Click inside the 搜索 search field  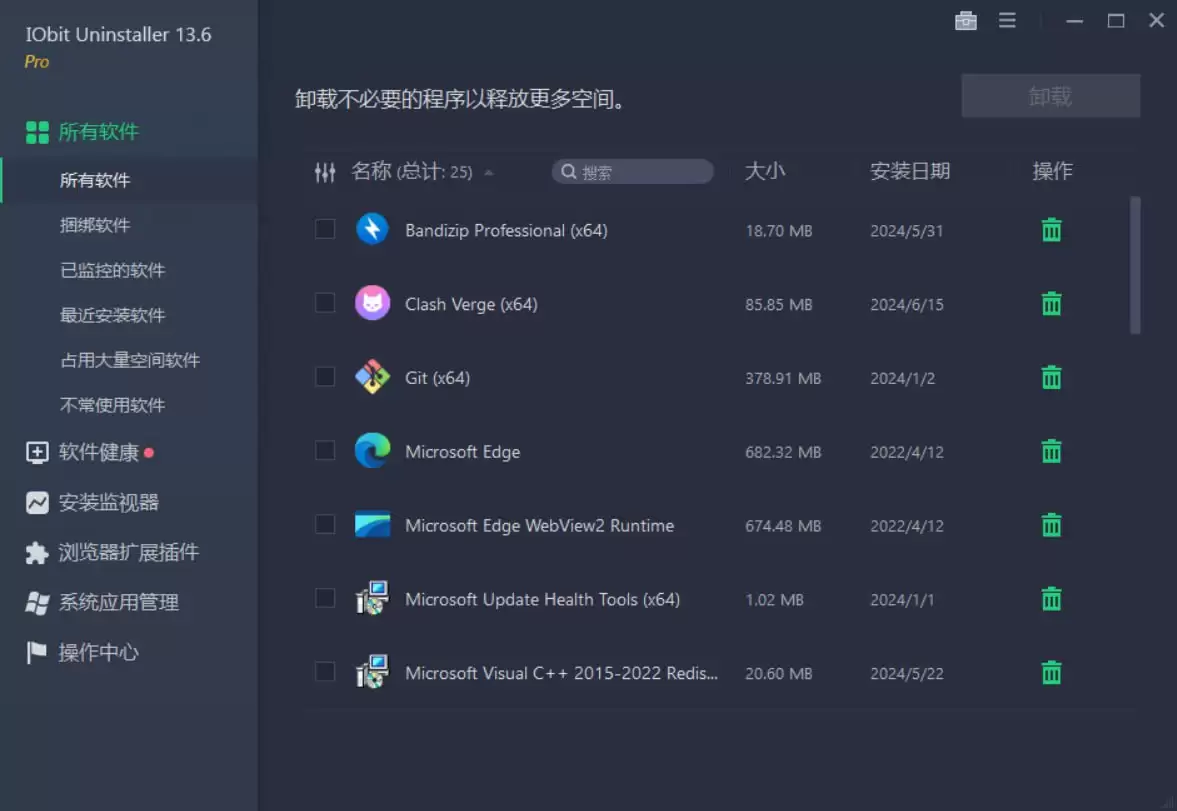tap(632, 171)
